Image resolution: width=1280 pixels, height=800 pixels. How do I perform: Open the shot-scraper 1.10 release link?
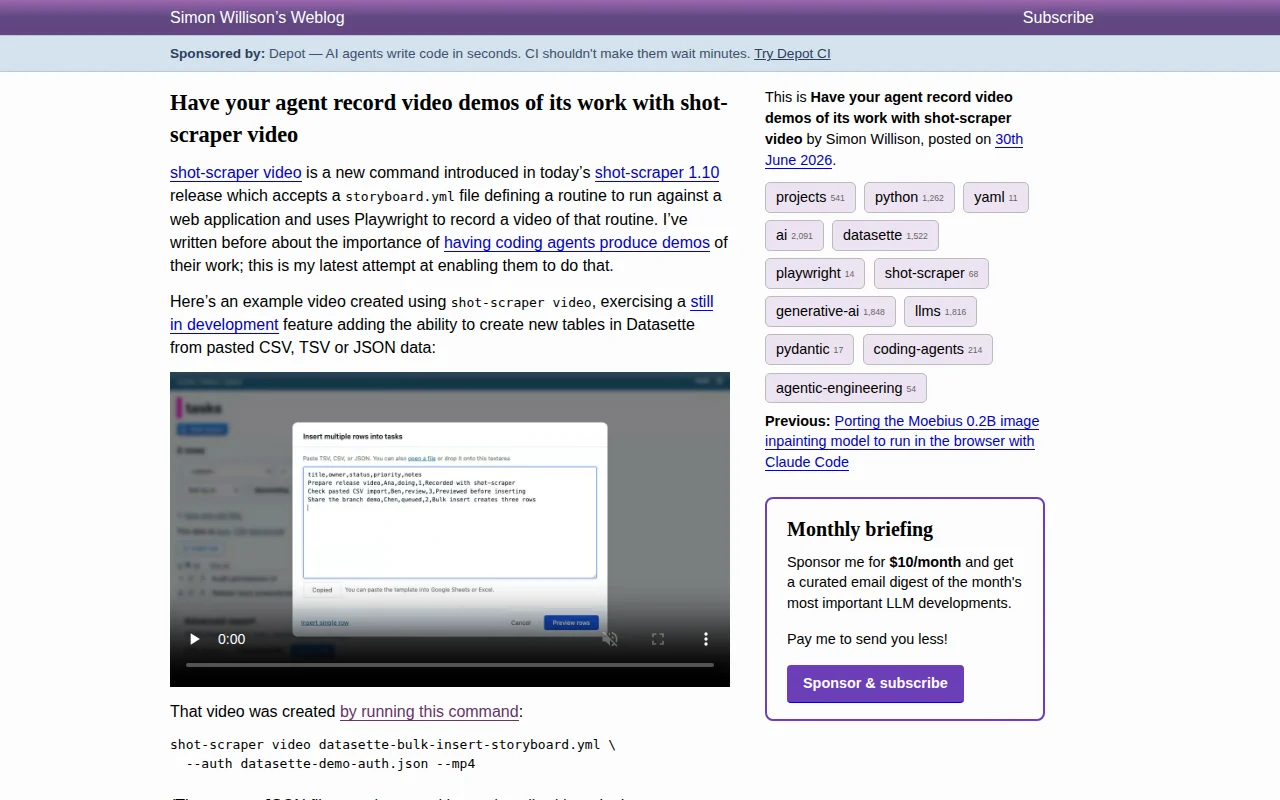click(657, 172)
